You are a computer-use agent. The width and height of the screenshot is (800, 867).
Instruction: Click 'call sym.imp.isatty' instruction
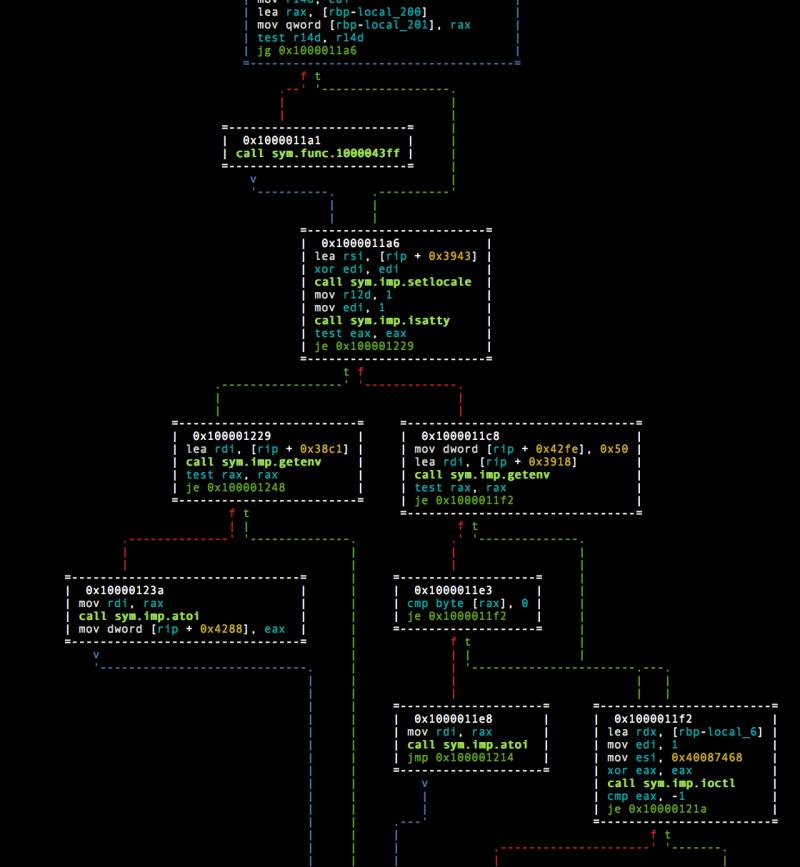click(382, 320)
